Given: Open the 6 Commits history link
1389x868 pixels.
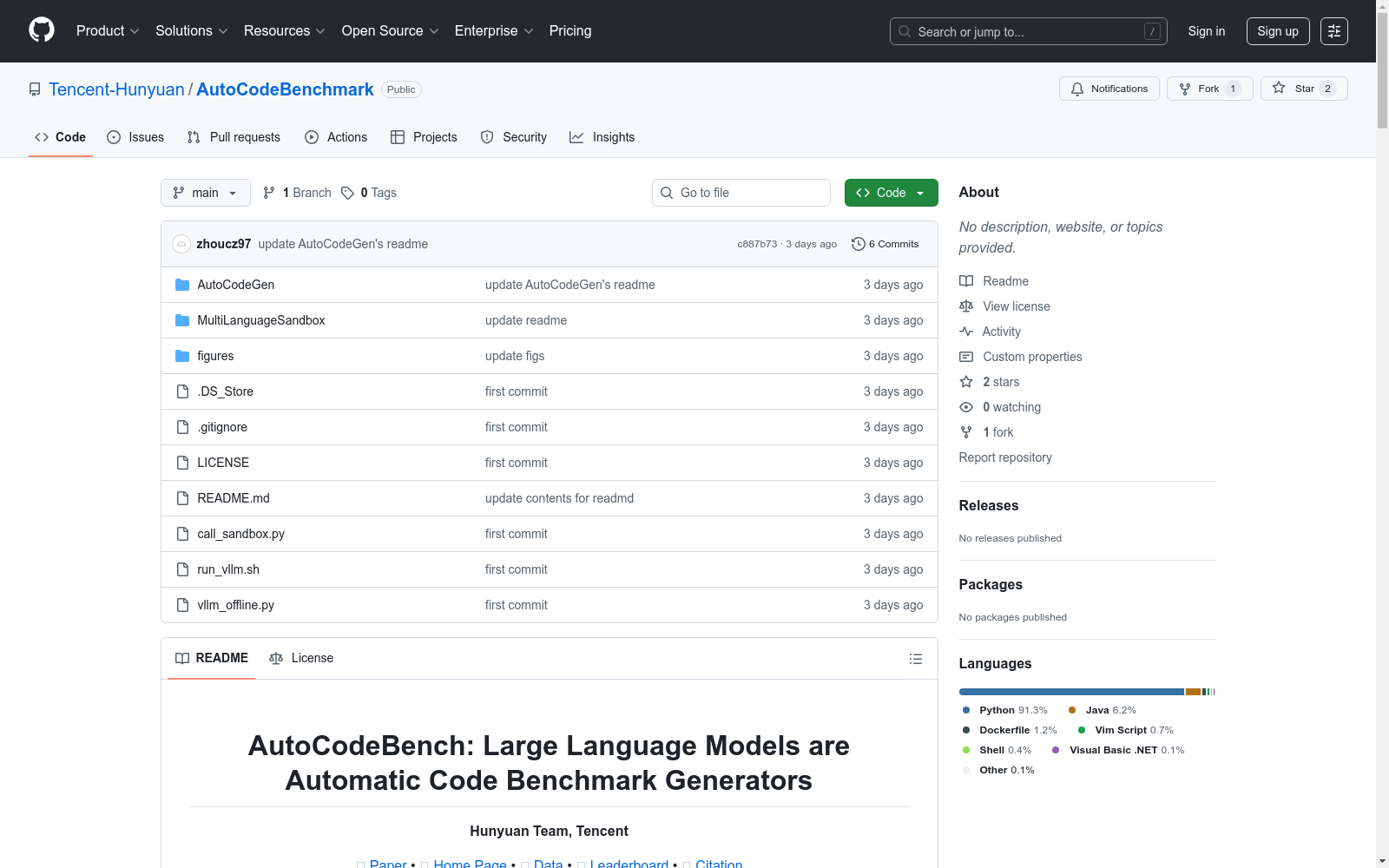Looking at the screenshot, I should tap(885, 244).
